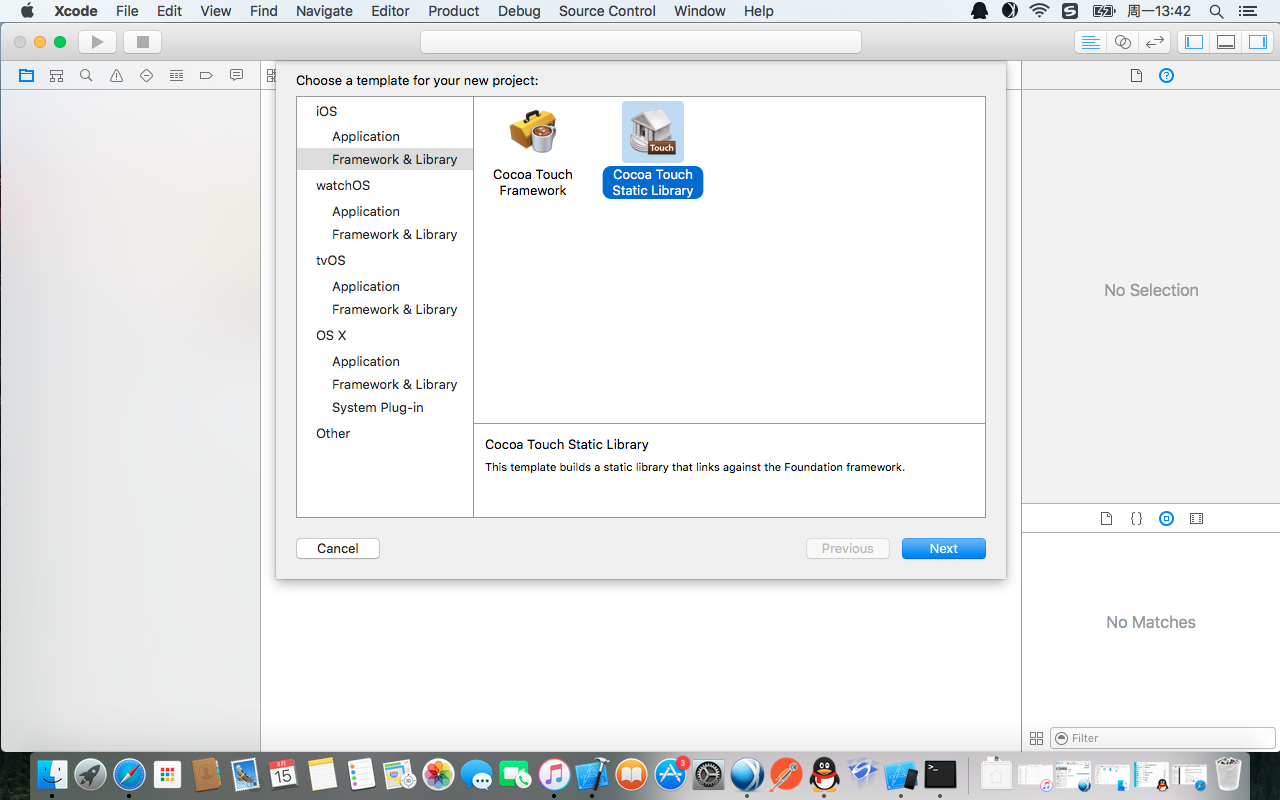Image resolution: width=1280 pixels, height=800 pixels.
Task: Open the Editor menu
Action: (390, 11)
